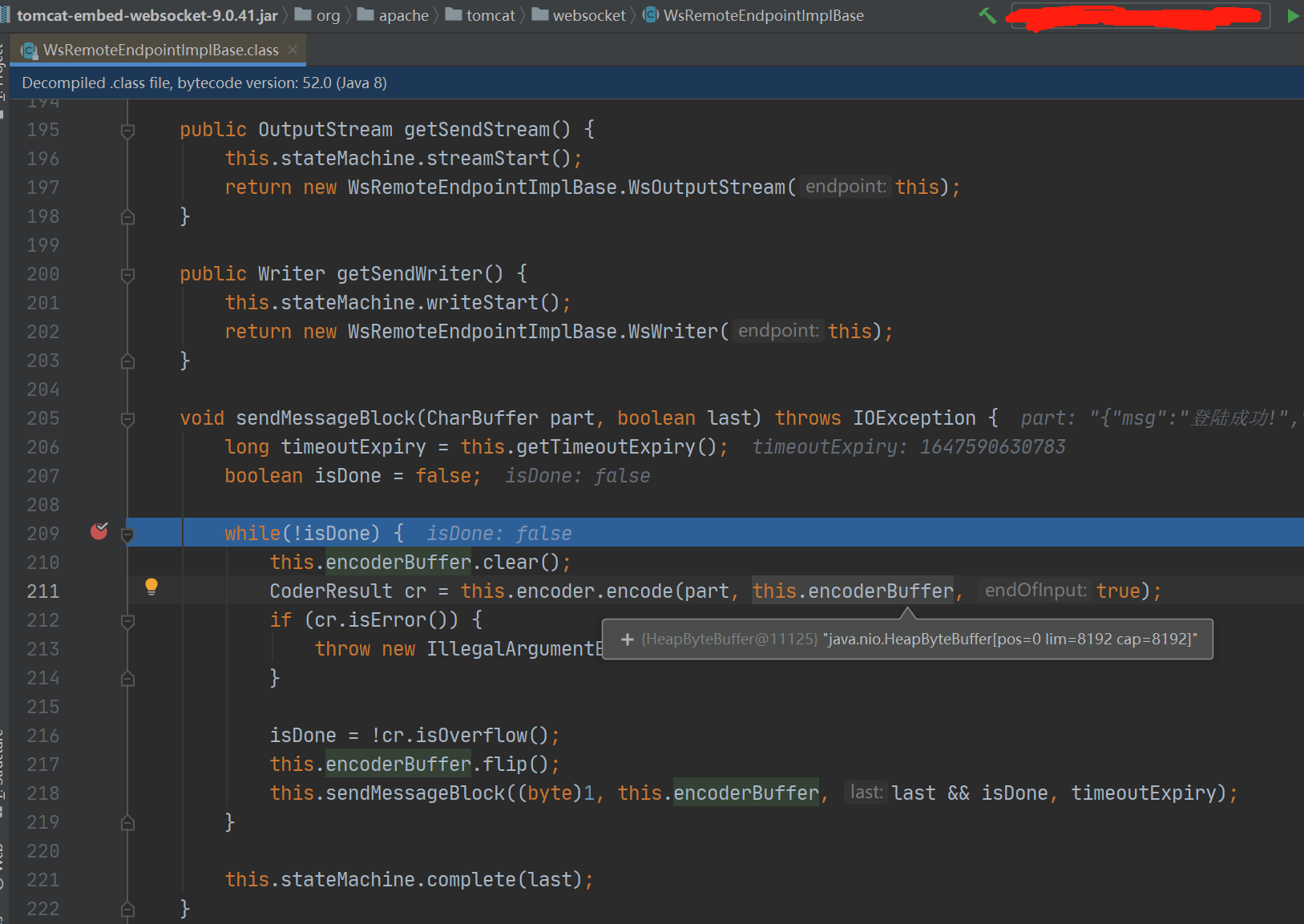Collapse the getSendWriter method fold at line 200
The width and height of the screenshot is (1304, 924).
tap(127, 274)
